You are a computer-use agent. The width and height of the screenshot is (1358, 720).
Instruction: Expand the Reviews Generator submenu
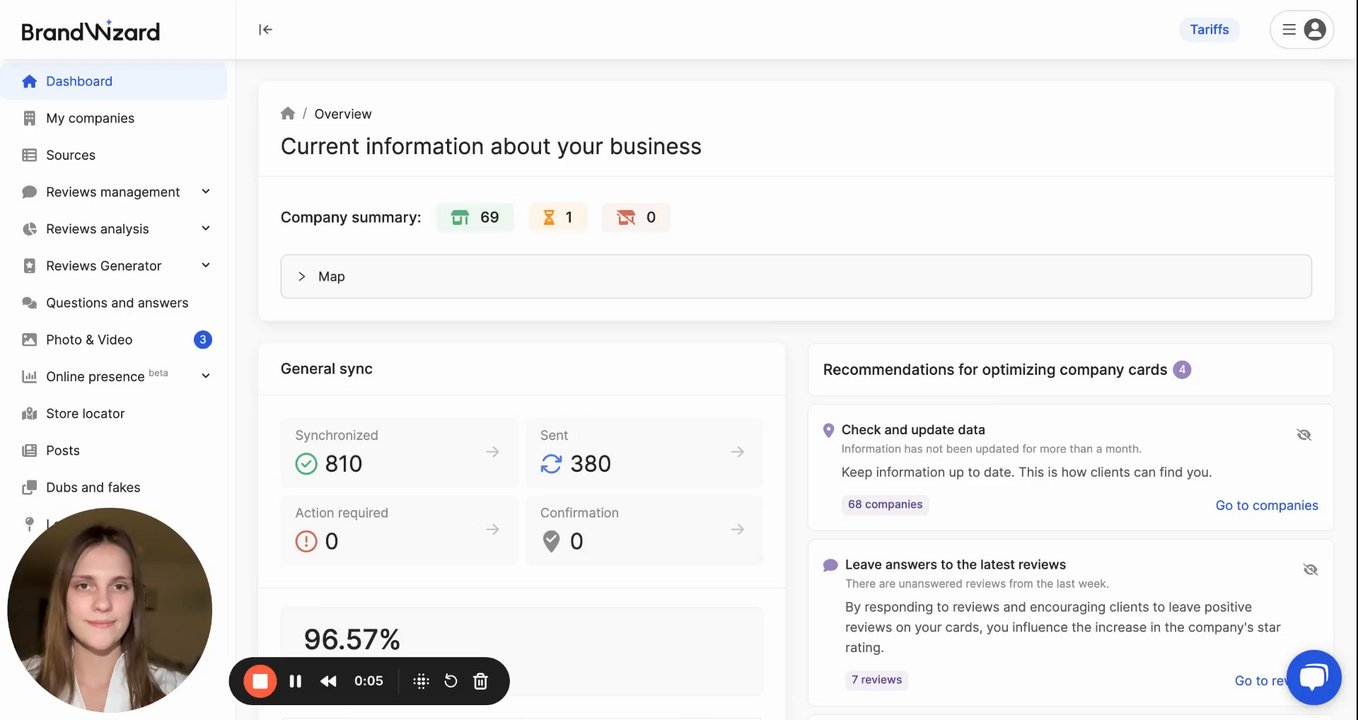pyautogui.click(x=206, y=266)
